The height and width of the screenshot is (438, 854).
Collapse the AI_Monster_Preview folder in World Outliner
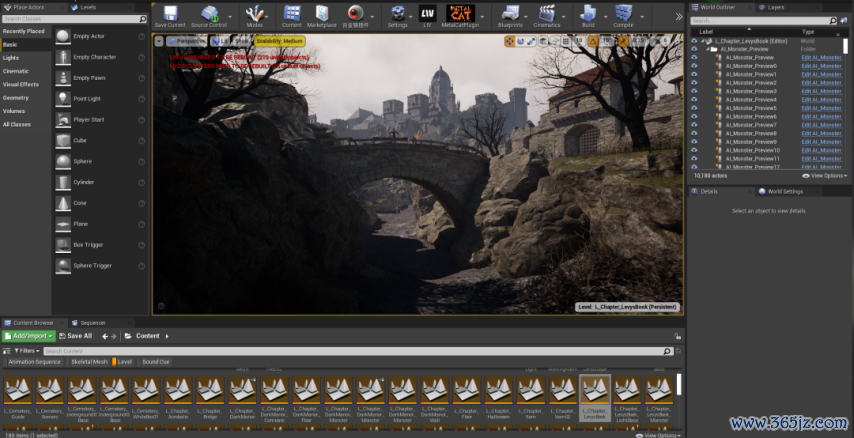click(x=708, y=49)
